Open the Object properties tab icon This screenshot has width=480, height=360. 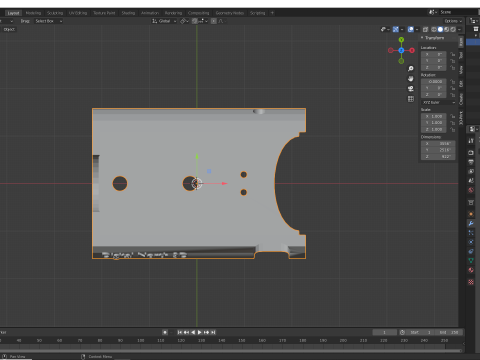(471, 214)
